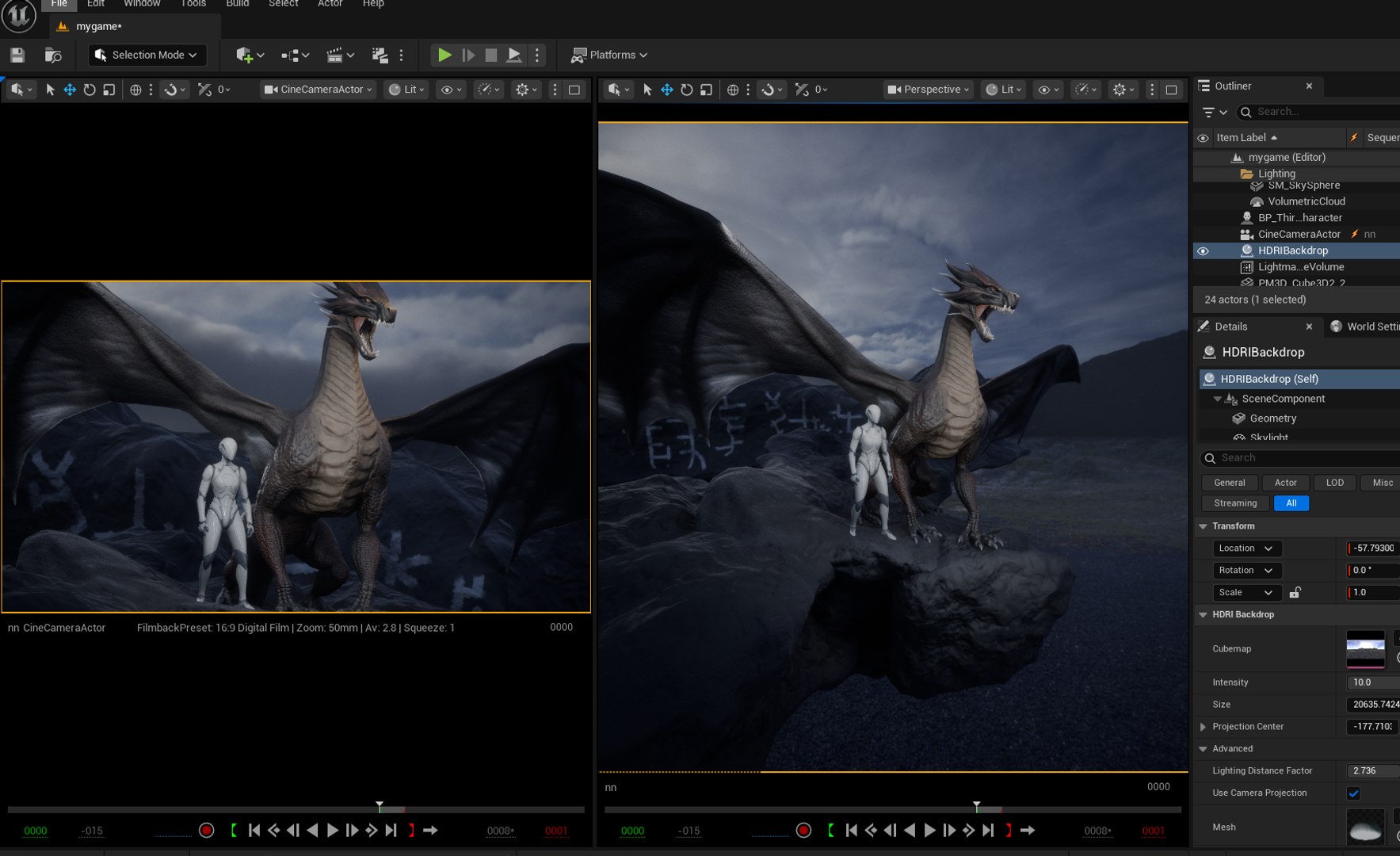Open the Window menu
The image size is (1400, 856).
[142, 4]
